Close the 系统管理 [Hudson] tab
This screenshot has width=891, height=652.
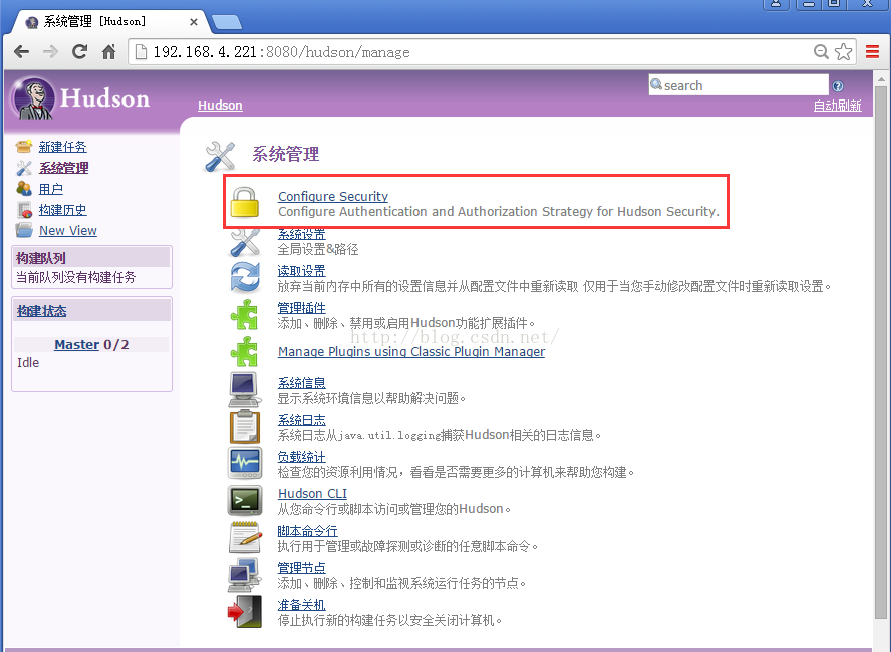[x=194, y=22]
